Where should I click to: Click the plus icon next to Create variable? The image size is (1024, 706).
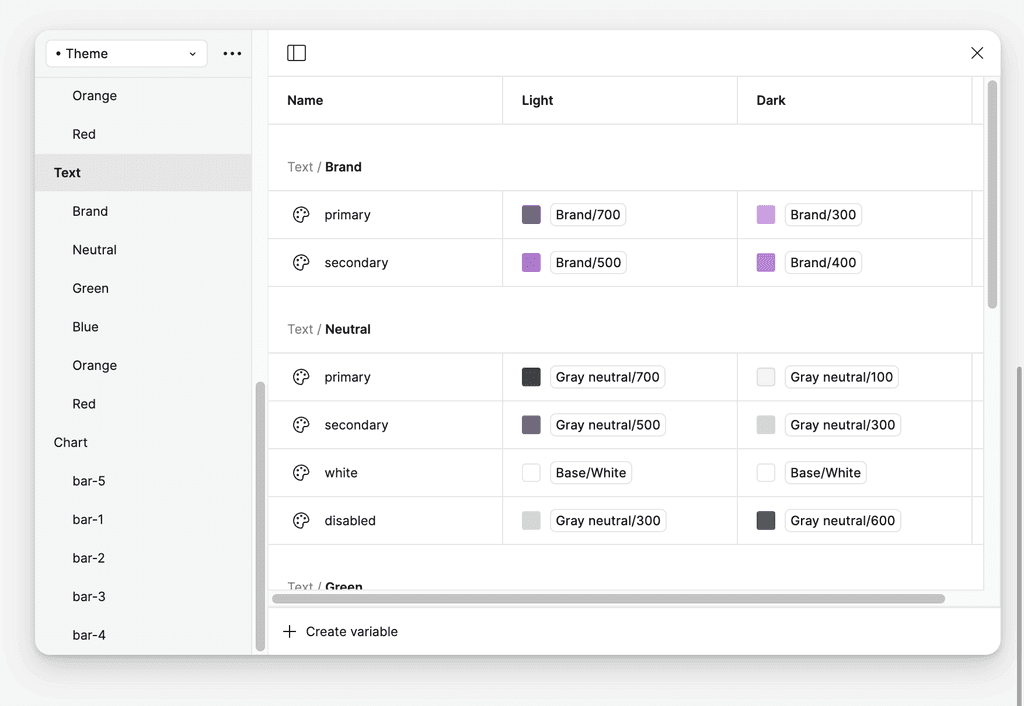290,631
